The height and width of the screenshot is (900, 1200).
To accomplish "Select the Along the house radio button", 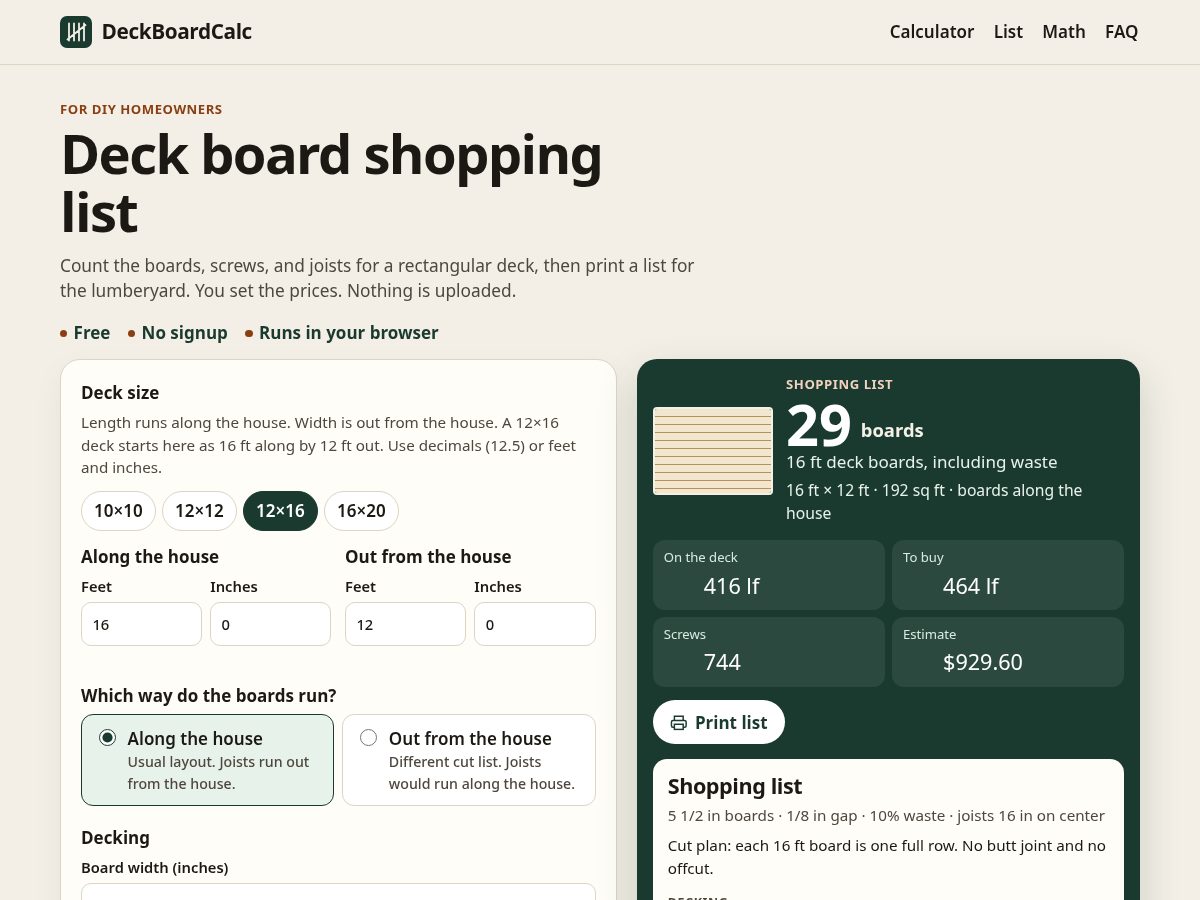I will pyautogui.click(x=108, y=738).
